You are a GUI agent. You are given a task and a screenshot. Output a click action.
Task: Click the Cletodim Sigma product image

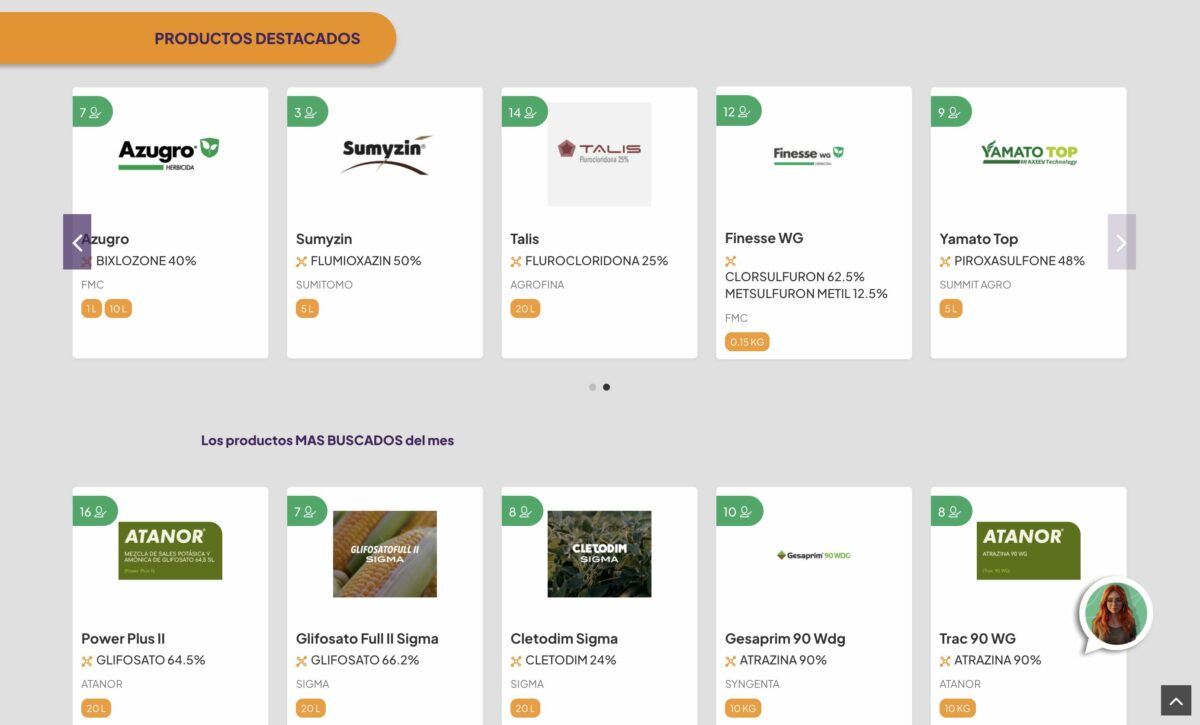pos(599,554)
